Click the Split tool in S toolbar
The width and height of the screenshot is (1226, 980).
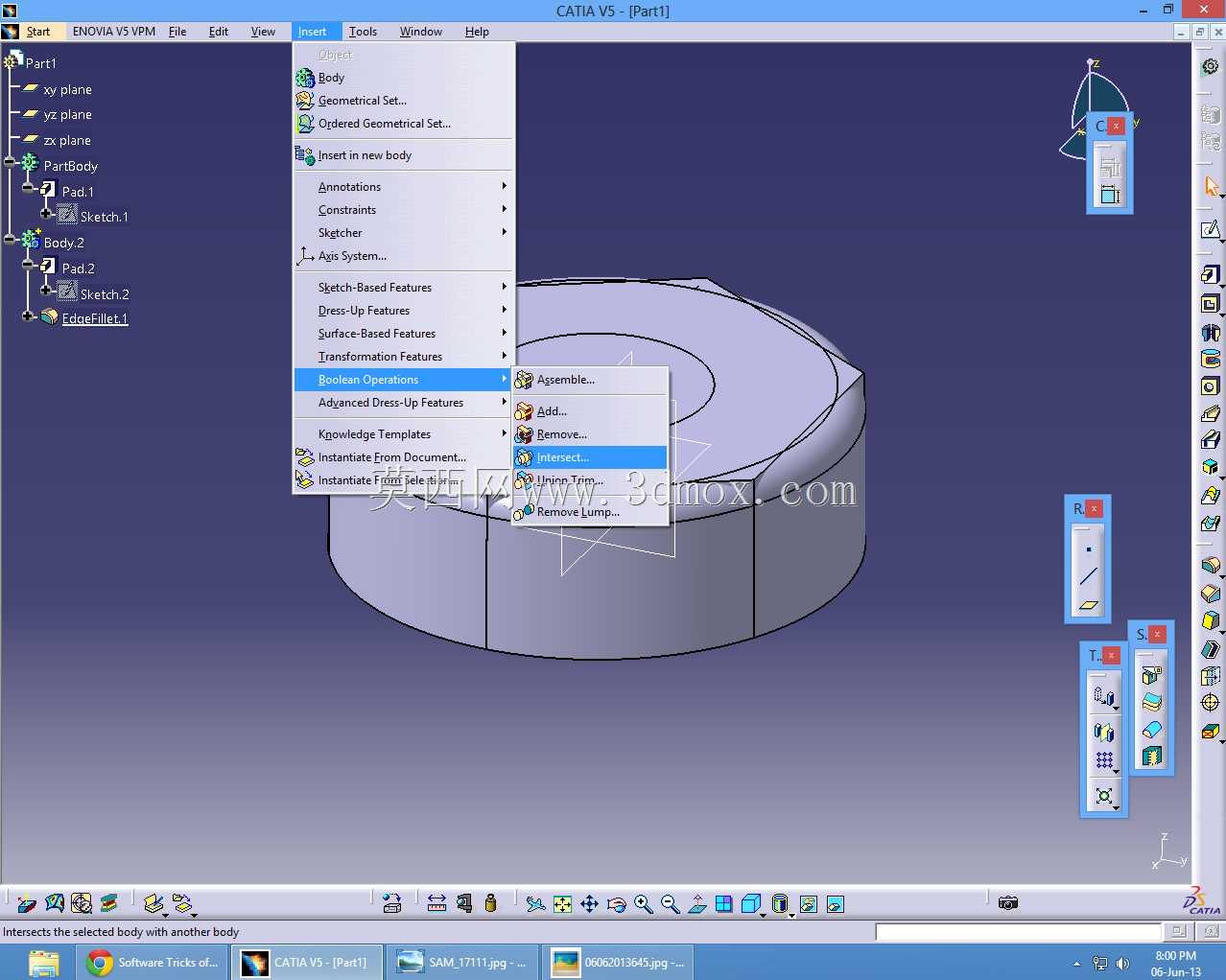pyautogui.click(x=1152, y=676)
